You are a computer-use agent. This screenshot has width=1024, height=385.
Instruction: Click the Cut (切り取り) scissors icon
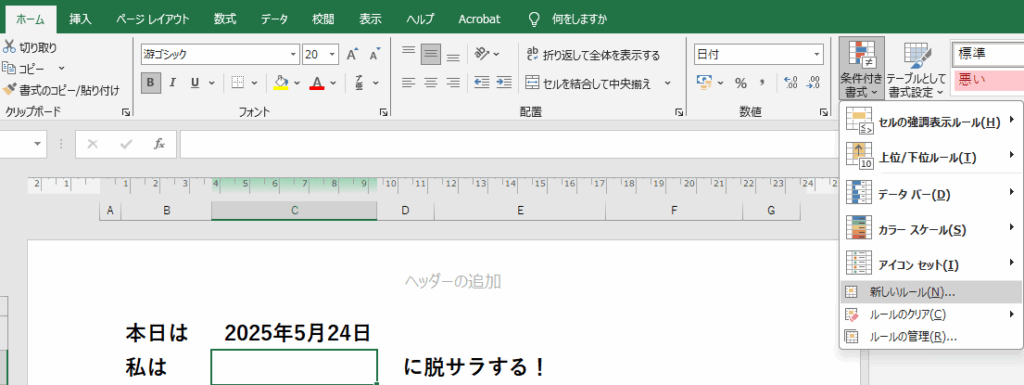(9, 47)
